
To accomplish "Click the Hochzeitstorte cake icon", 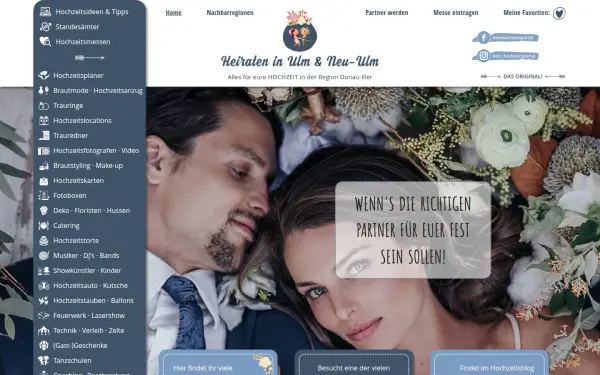I will 44,240.
